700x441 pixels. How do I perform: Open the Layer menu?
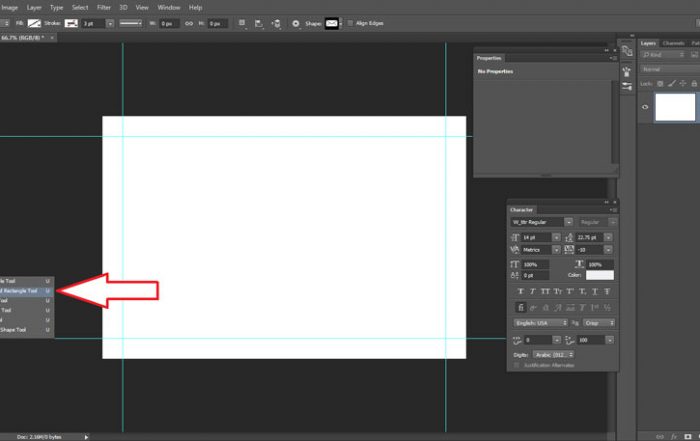coord(34,8)
